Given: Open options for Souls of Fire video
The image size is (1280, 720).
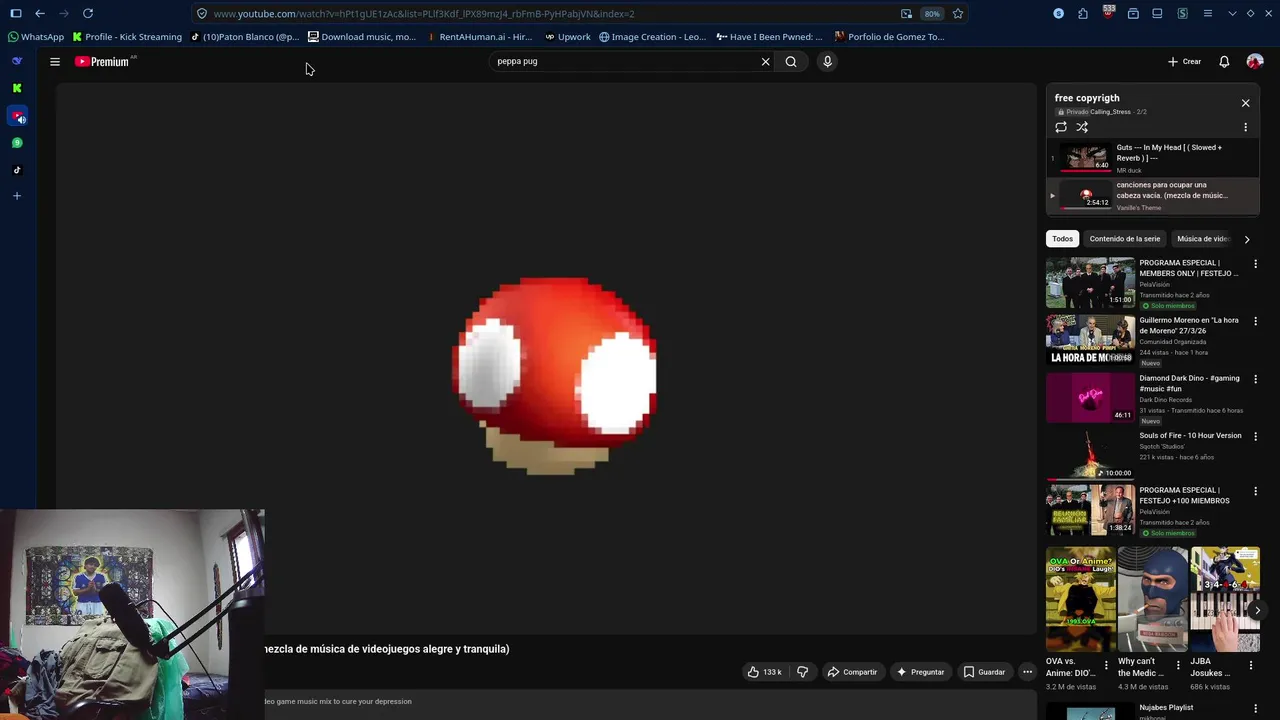Looking at the screenshot, I should (1255, 437).
